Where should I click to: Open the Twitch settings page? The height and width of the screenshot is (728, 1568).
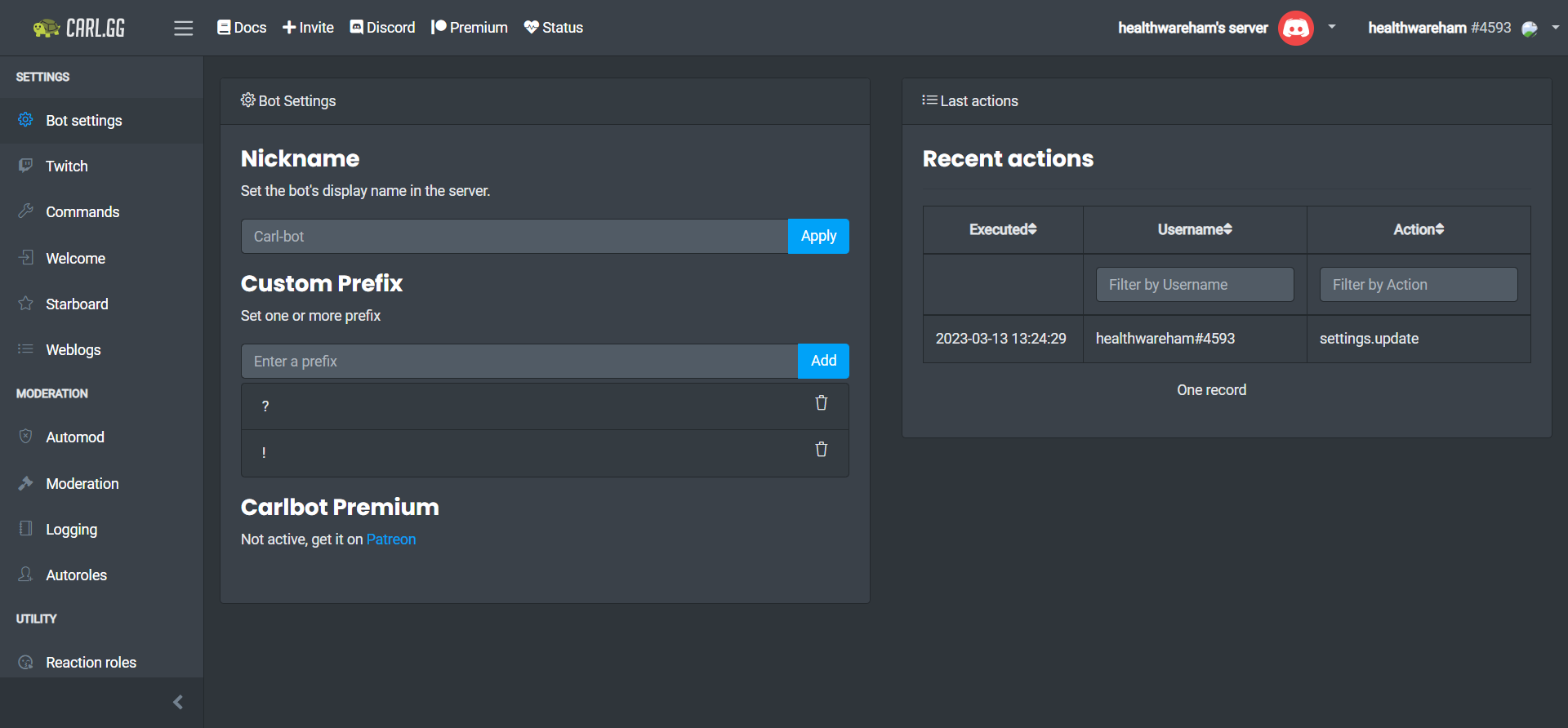pyautogui.click(x=101, y=166)
